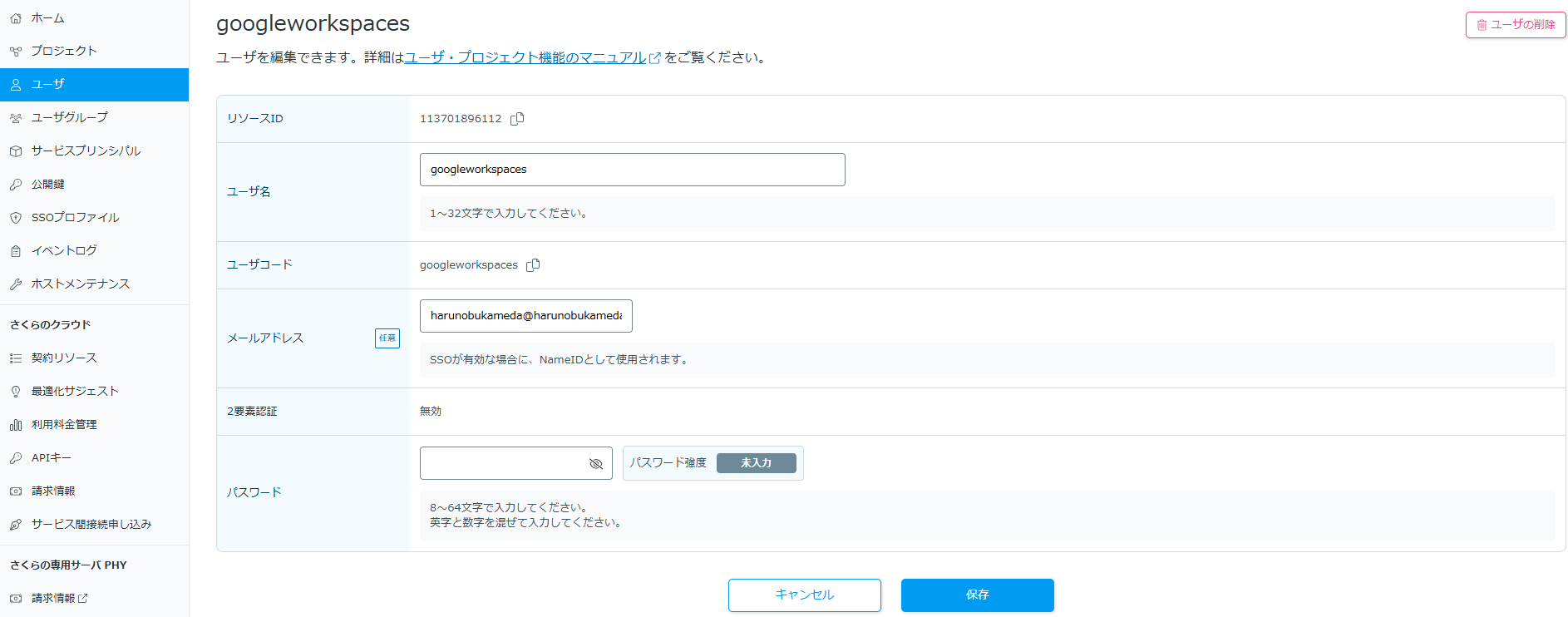1568x617 pixels.
Task: Click hint 英字と数字を混ぜて入力してください。
Action: pos(527,523)
